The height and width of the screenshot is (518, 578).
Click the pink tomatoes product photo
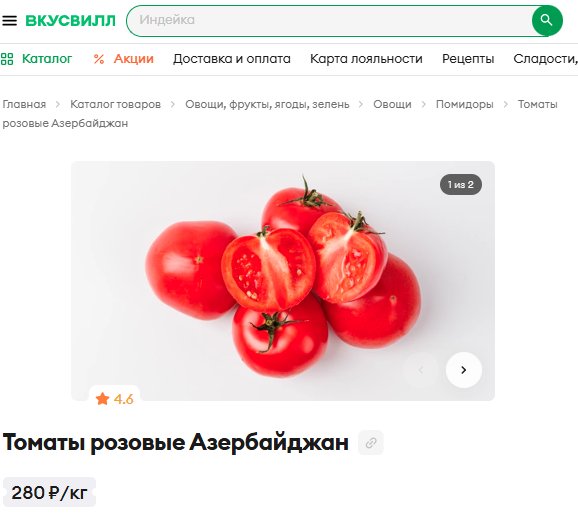tap(283, 281)
